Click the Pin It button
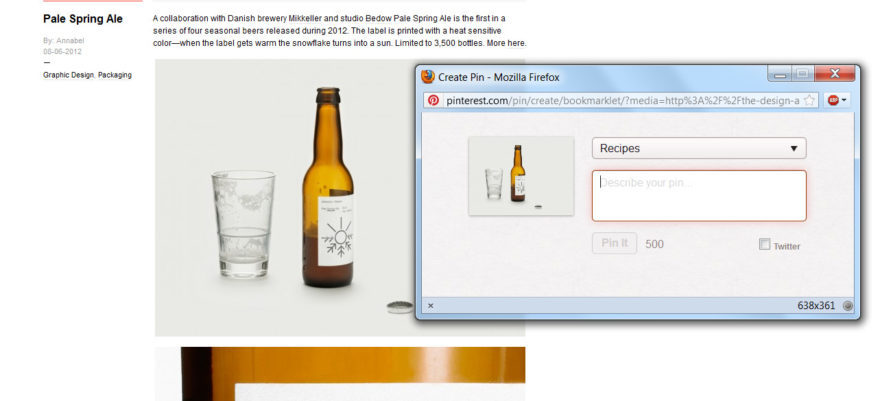Viewport: 880px width, 401px height. 615,243
